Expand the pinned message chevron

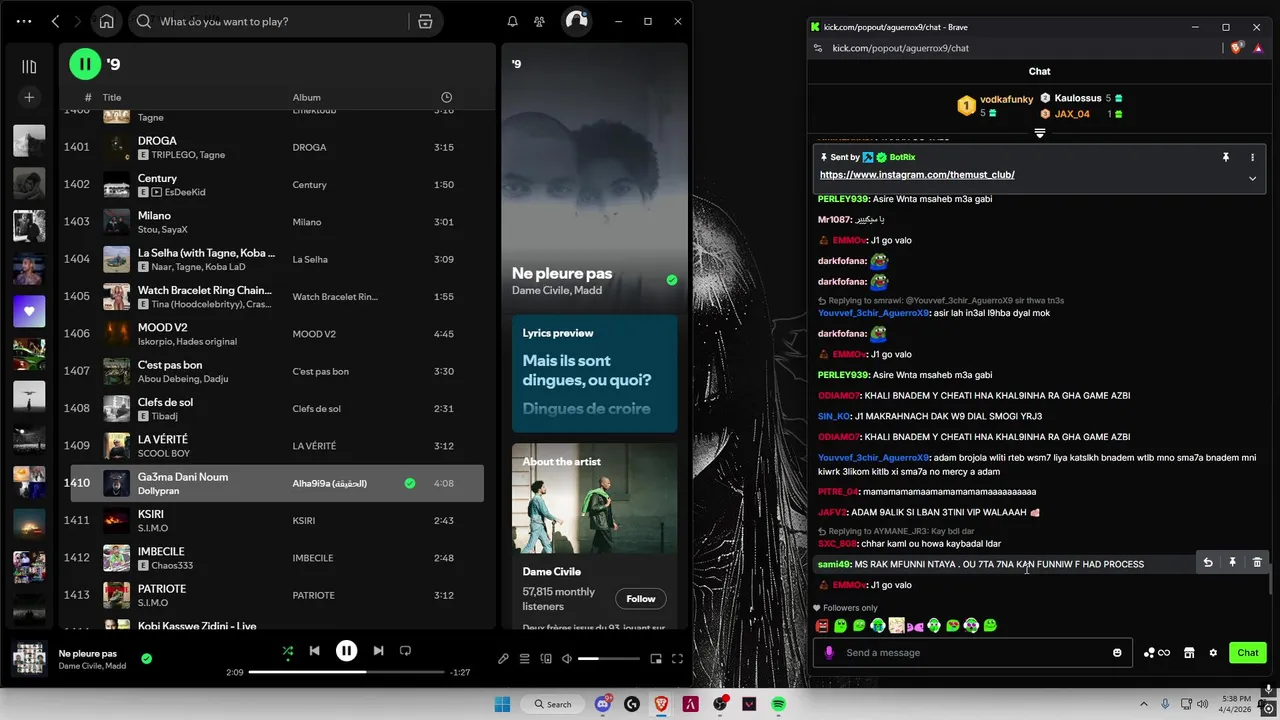1252,179
